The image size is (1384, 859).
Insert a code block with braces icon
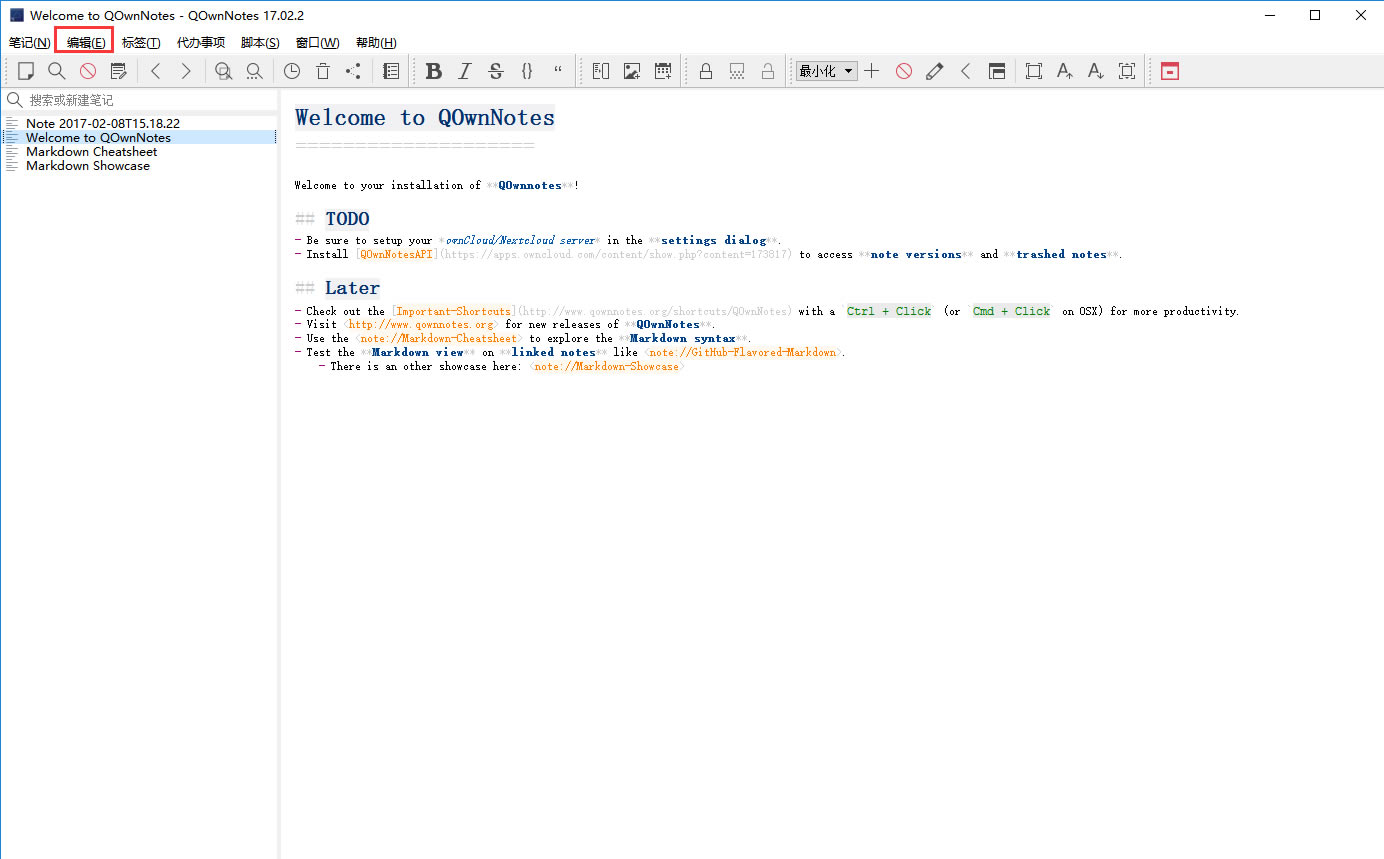pos(527,71)
